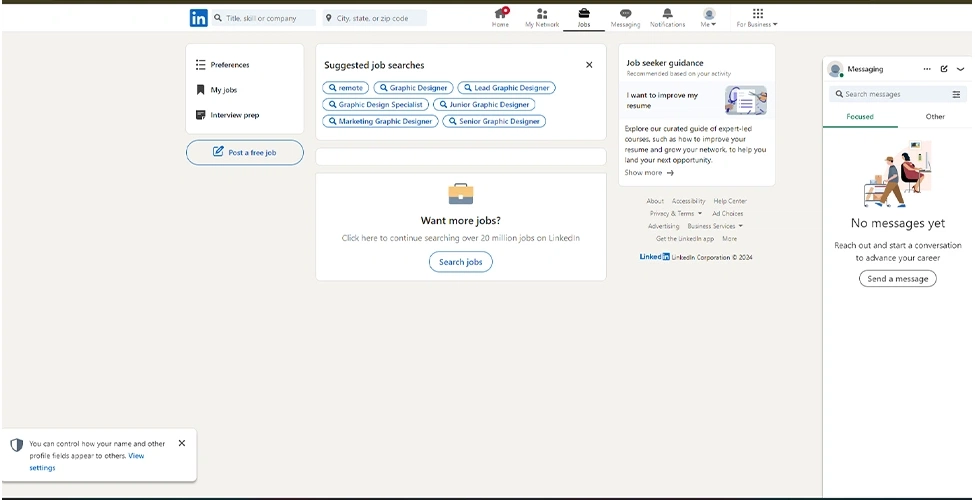
Task: Open the Home nav icon
Action: (500, 17)
